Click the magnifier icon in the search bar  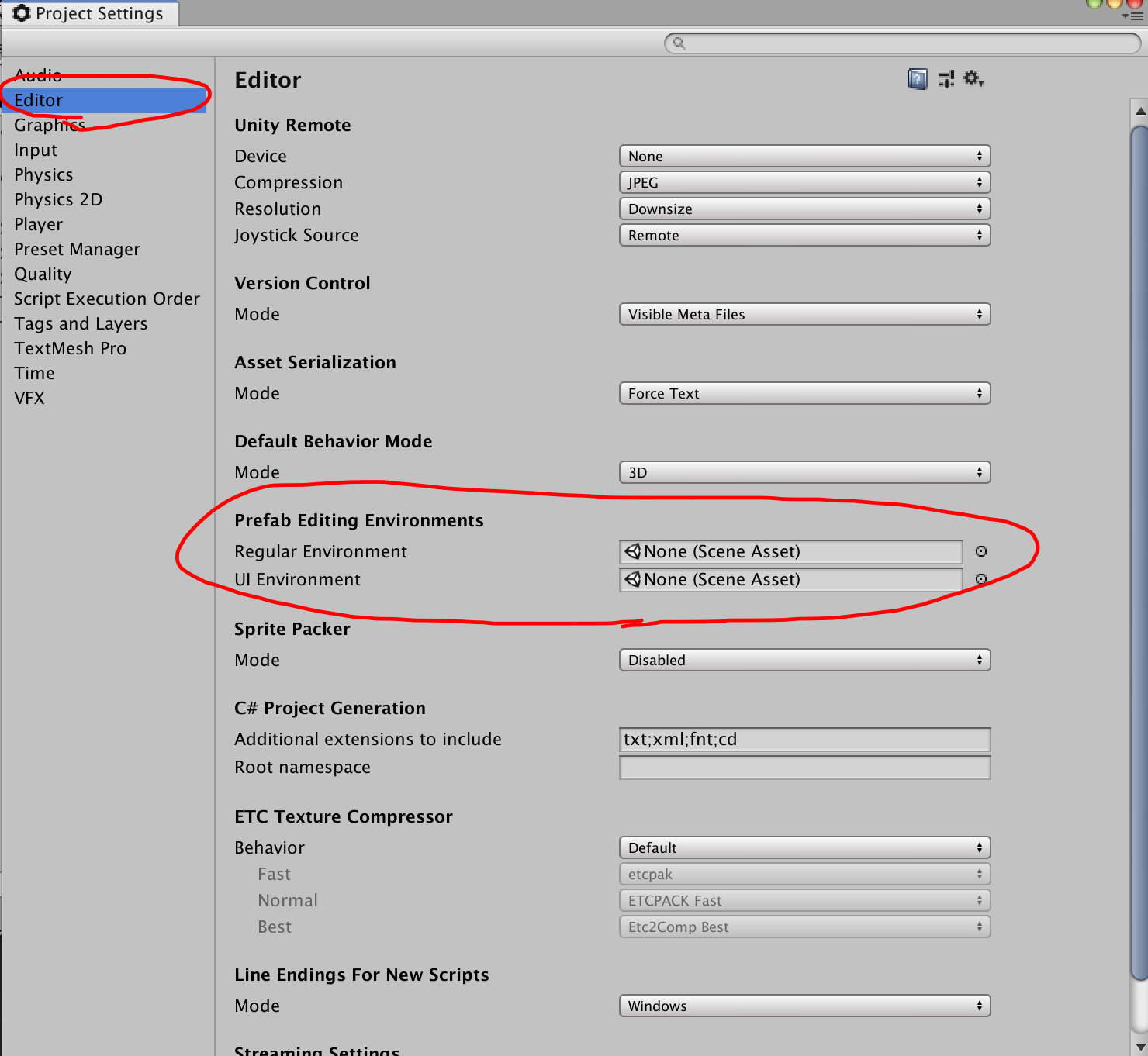(679, 43)
